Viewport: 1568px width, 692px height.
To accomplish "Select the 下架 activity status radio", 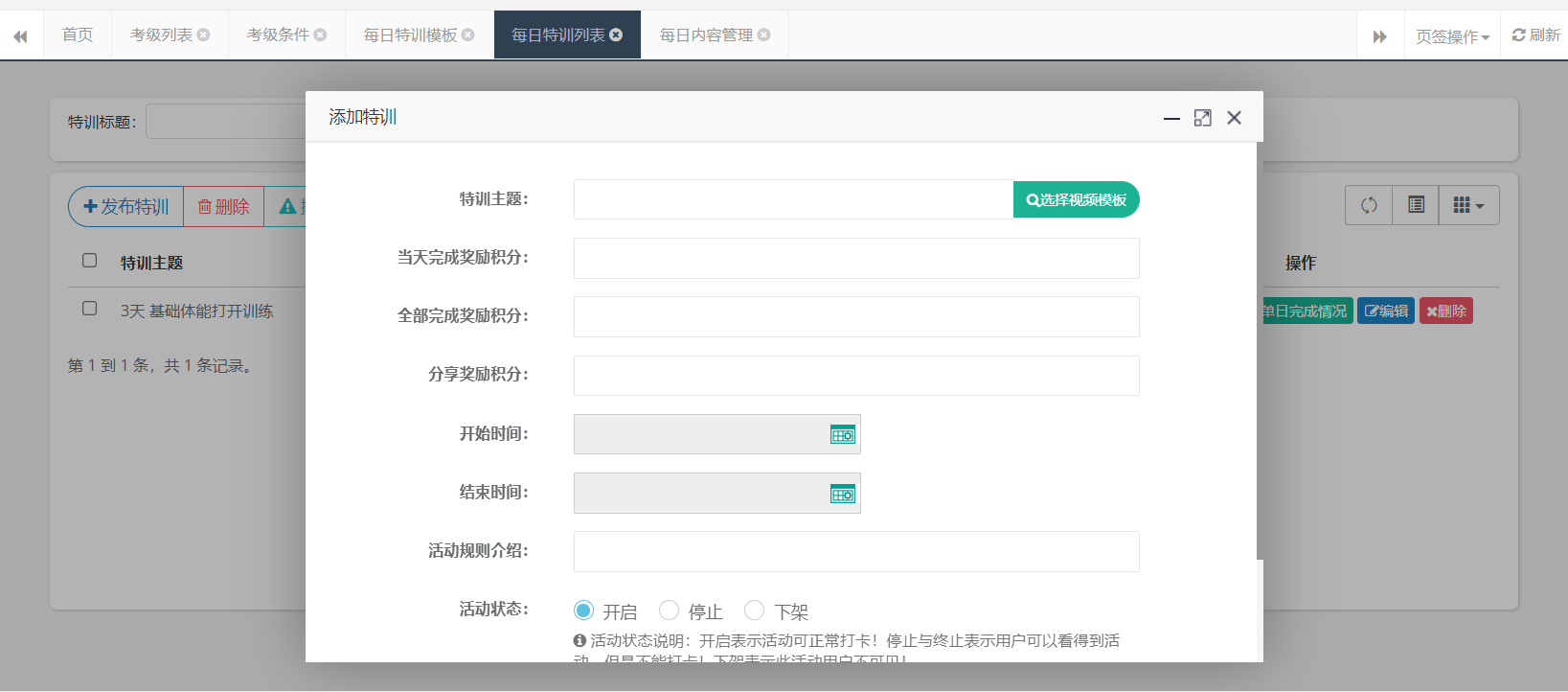I will pos(754,611).
